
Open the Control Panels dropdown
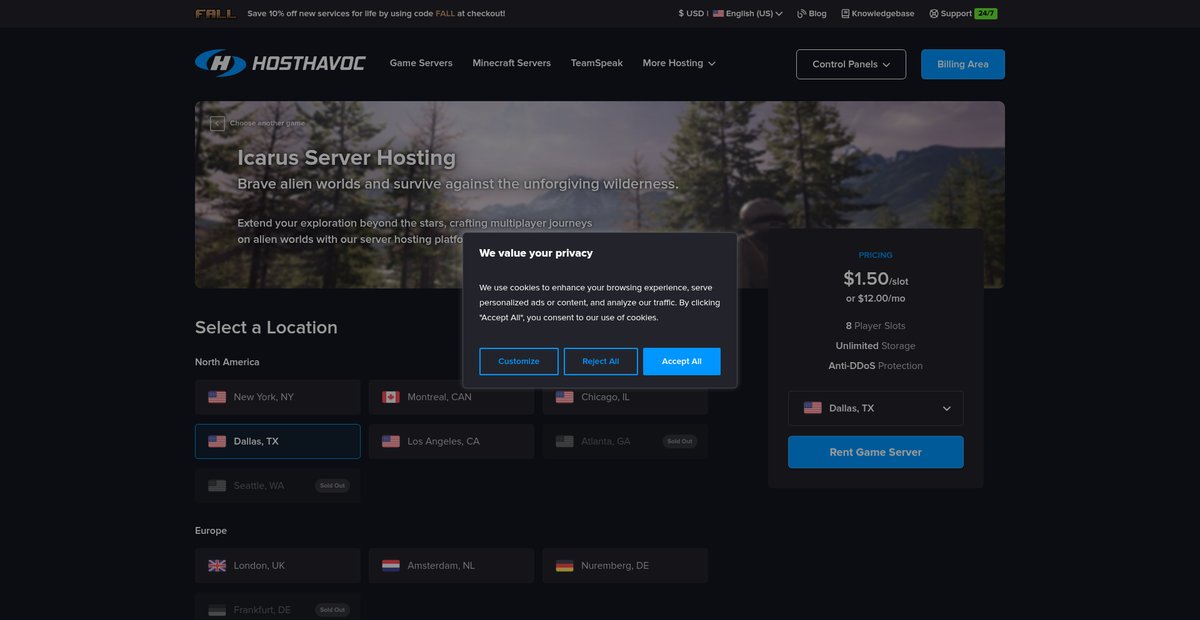pyautogui.click(x=851, y=64)
